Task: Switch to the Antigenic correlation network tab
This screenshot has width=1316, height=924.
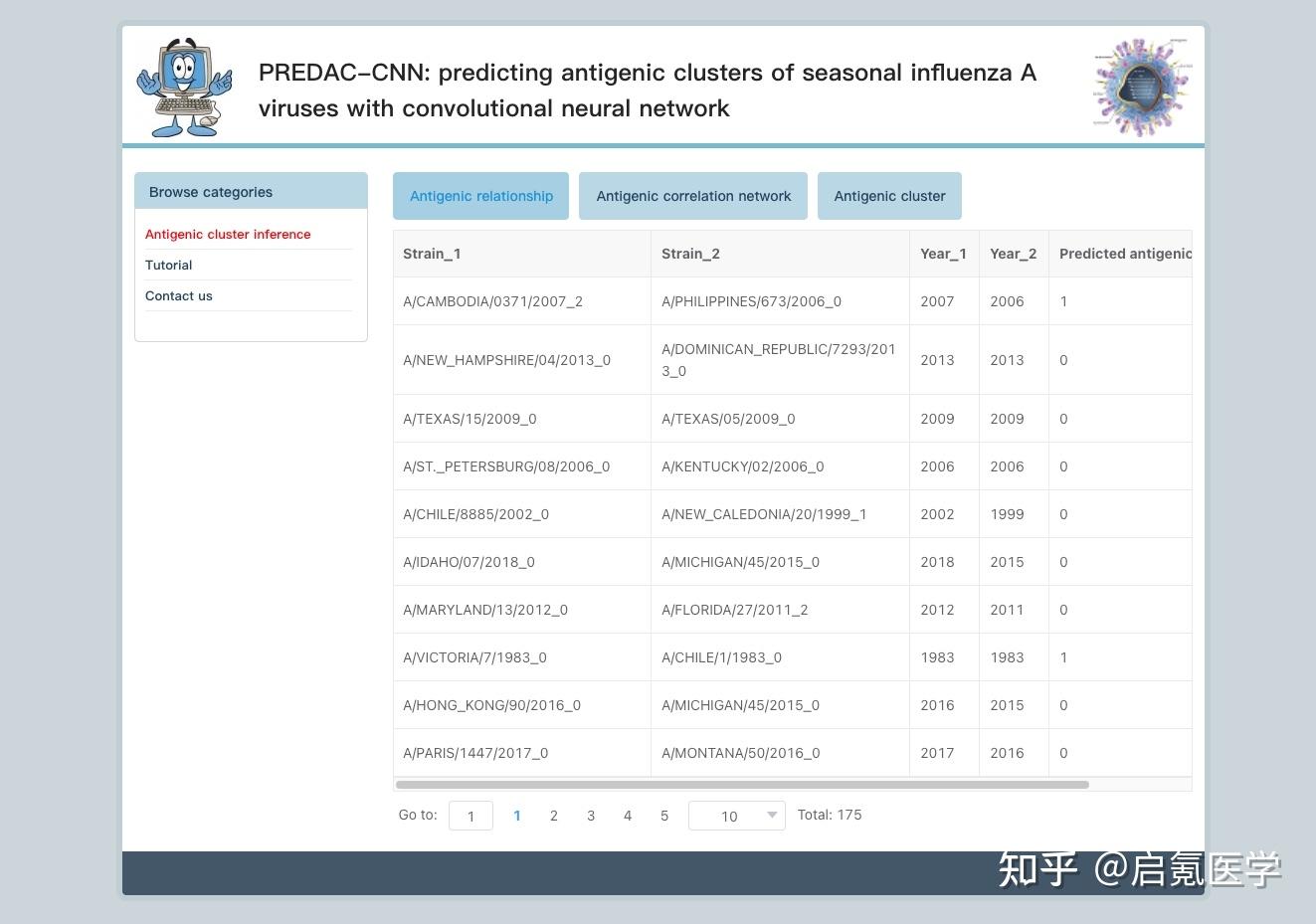Action: pos(692,196)
